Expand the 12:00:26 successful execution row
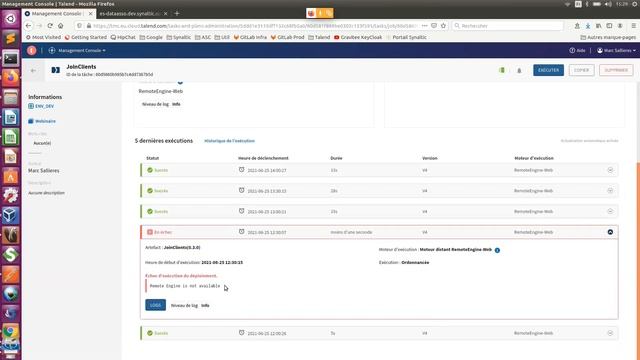The height and width of the screenshot is (360, 640). [x=610, y=333]
